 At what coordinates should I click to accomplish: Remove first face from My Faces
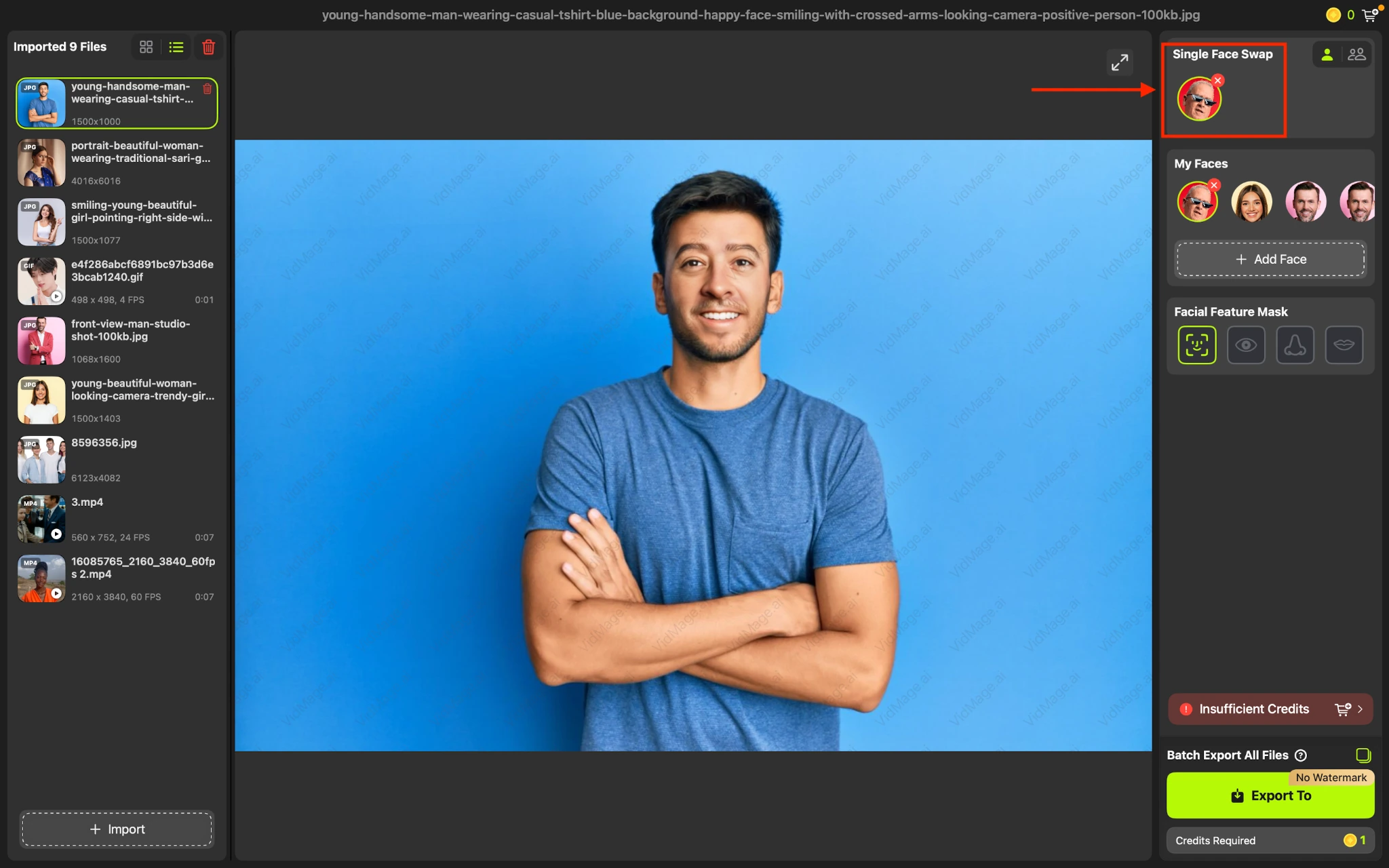coord(1215,184)
